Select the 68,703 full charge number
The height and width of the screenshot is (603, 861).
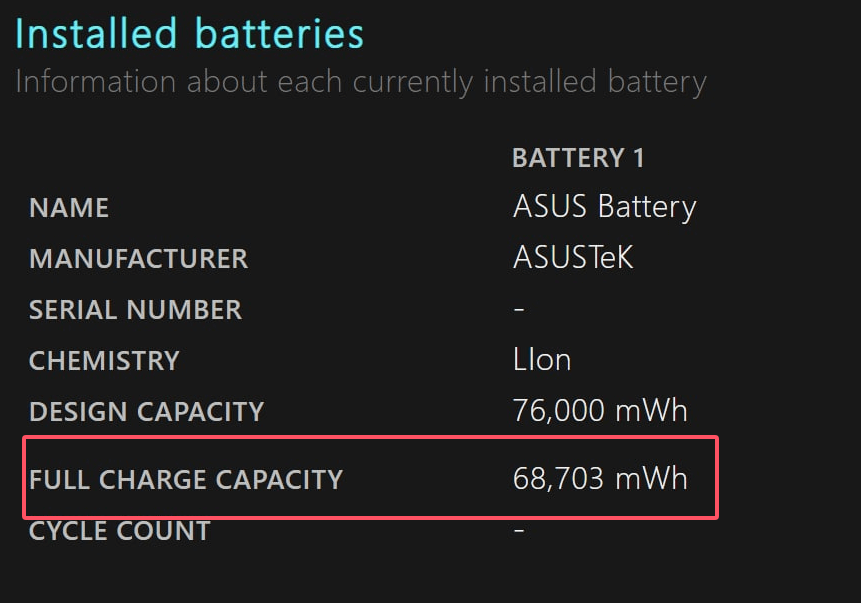[x=558, y=479]
